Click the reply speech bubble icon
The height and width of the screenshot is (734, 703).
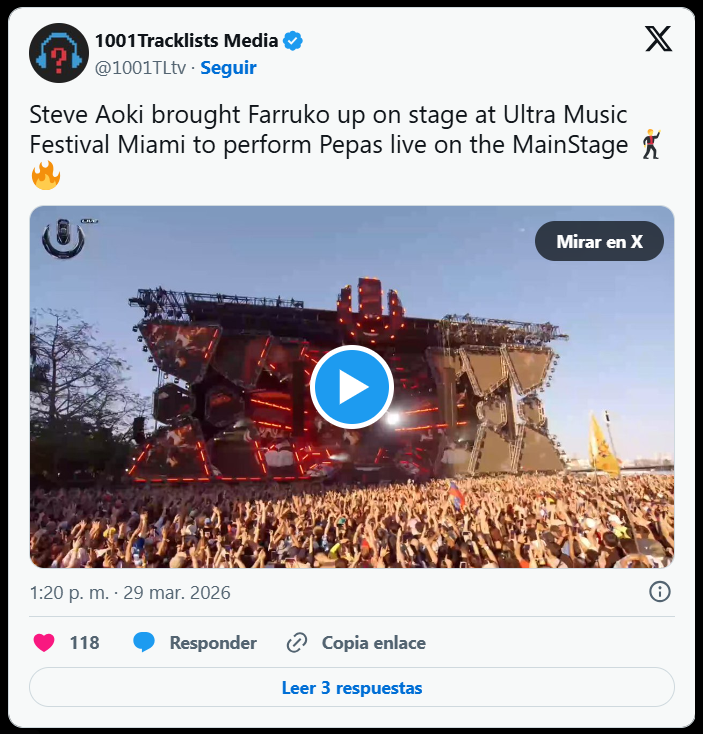pos(144,642)
